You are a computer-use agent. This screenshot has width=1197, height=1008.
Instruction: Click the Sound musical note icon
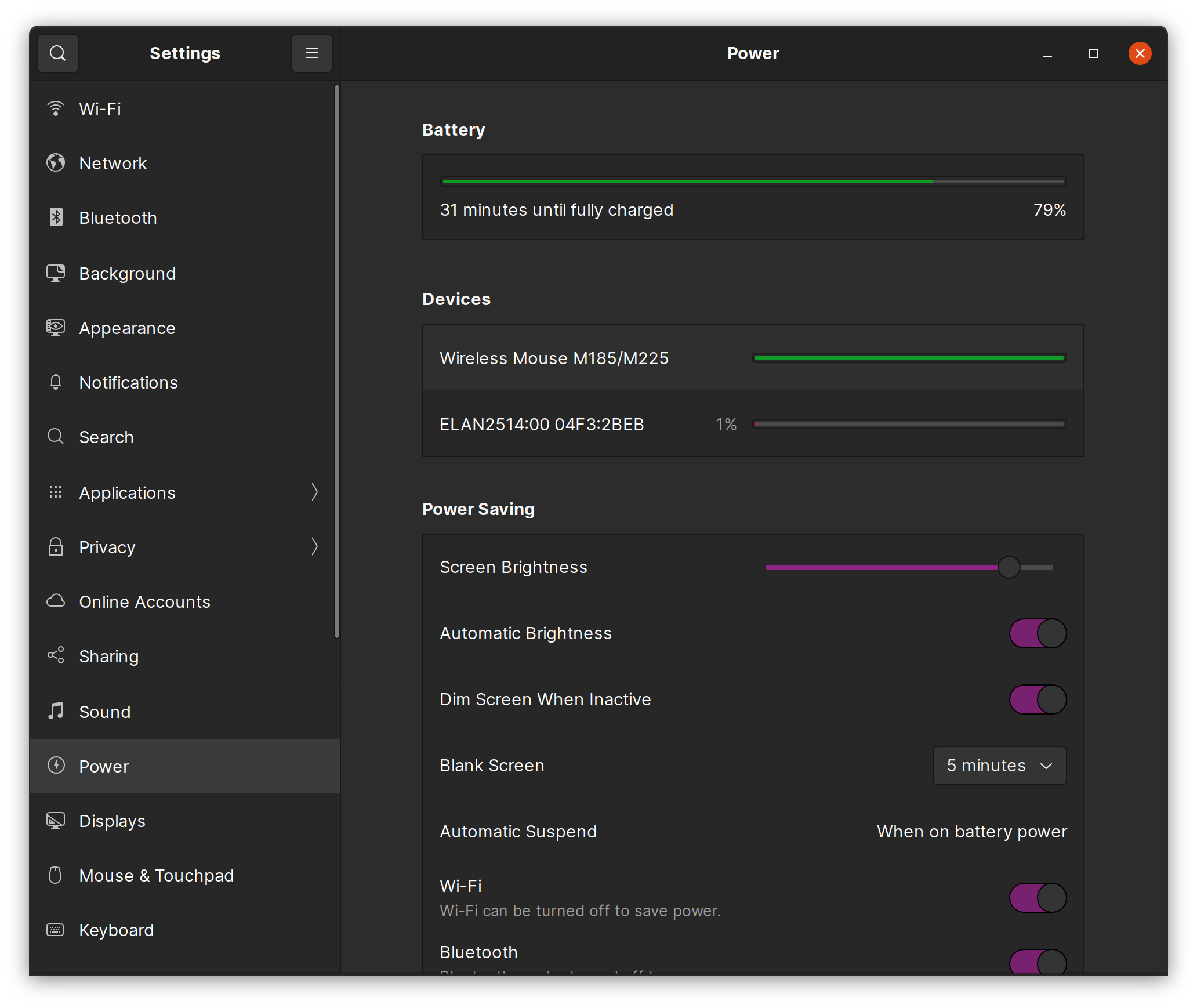56,712
